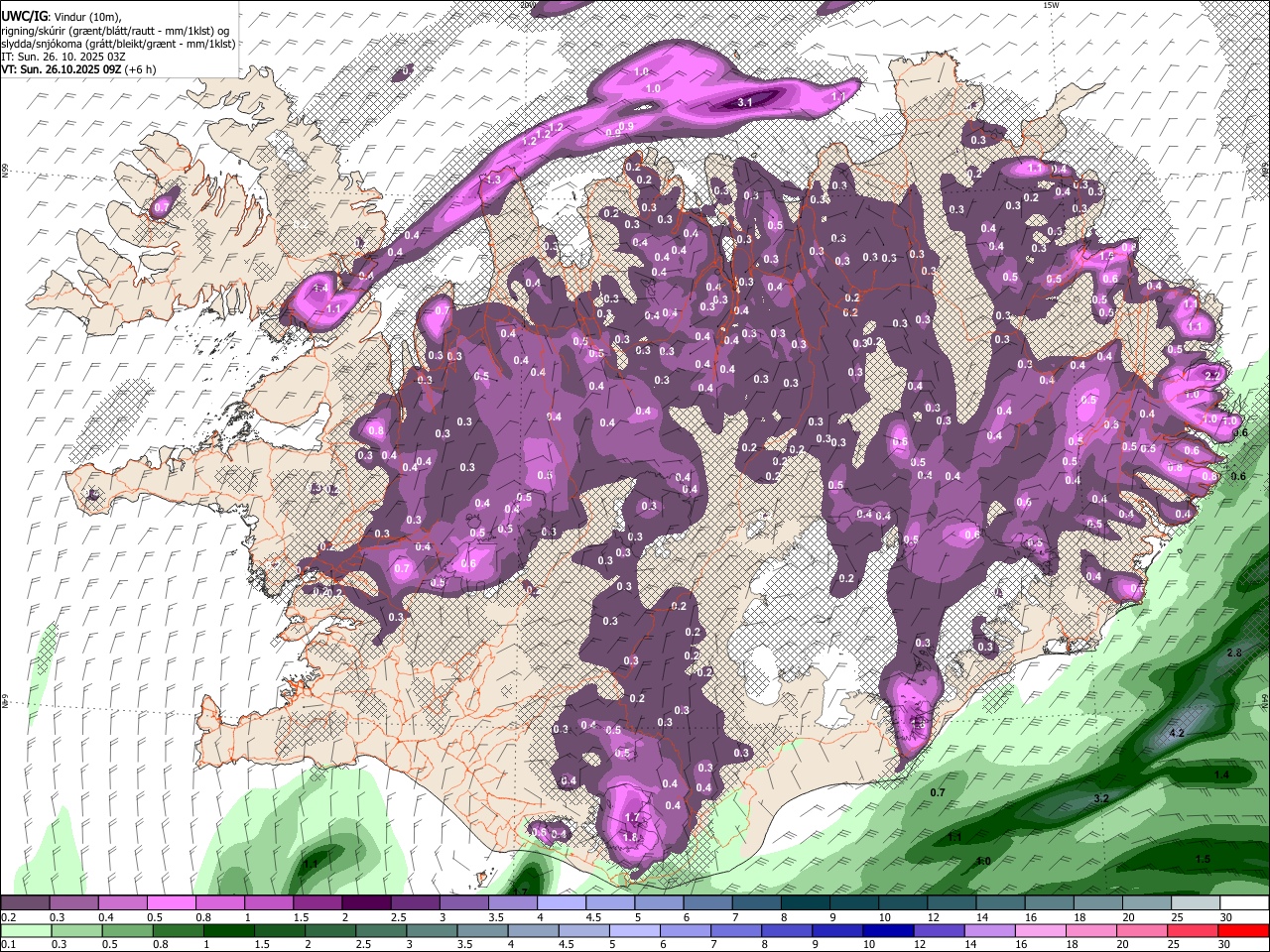The height and width of the screenshot is (952, 1270).
Task: Pick the bright magenta swatch labeled 0.5
Action: tap(171, 903)
